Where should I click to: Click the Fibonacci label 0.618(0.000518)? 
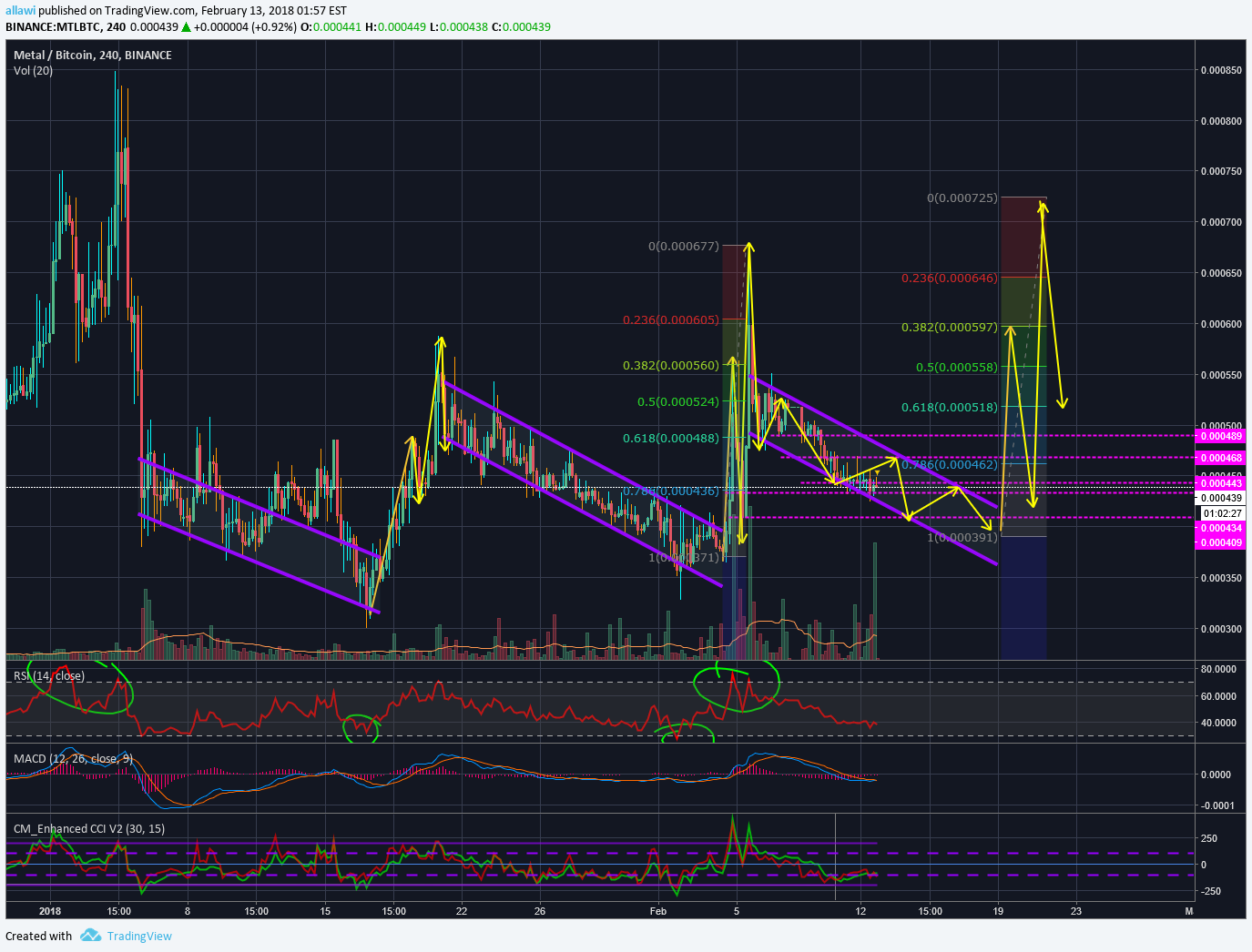(x=950, y=407)
